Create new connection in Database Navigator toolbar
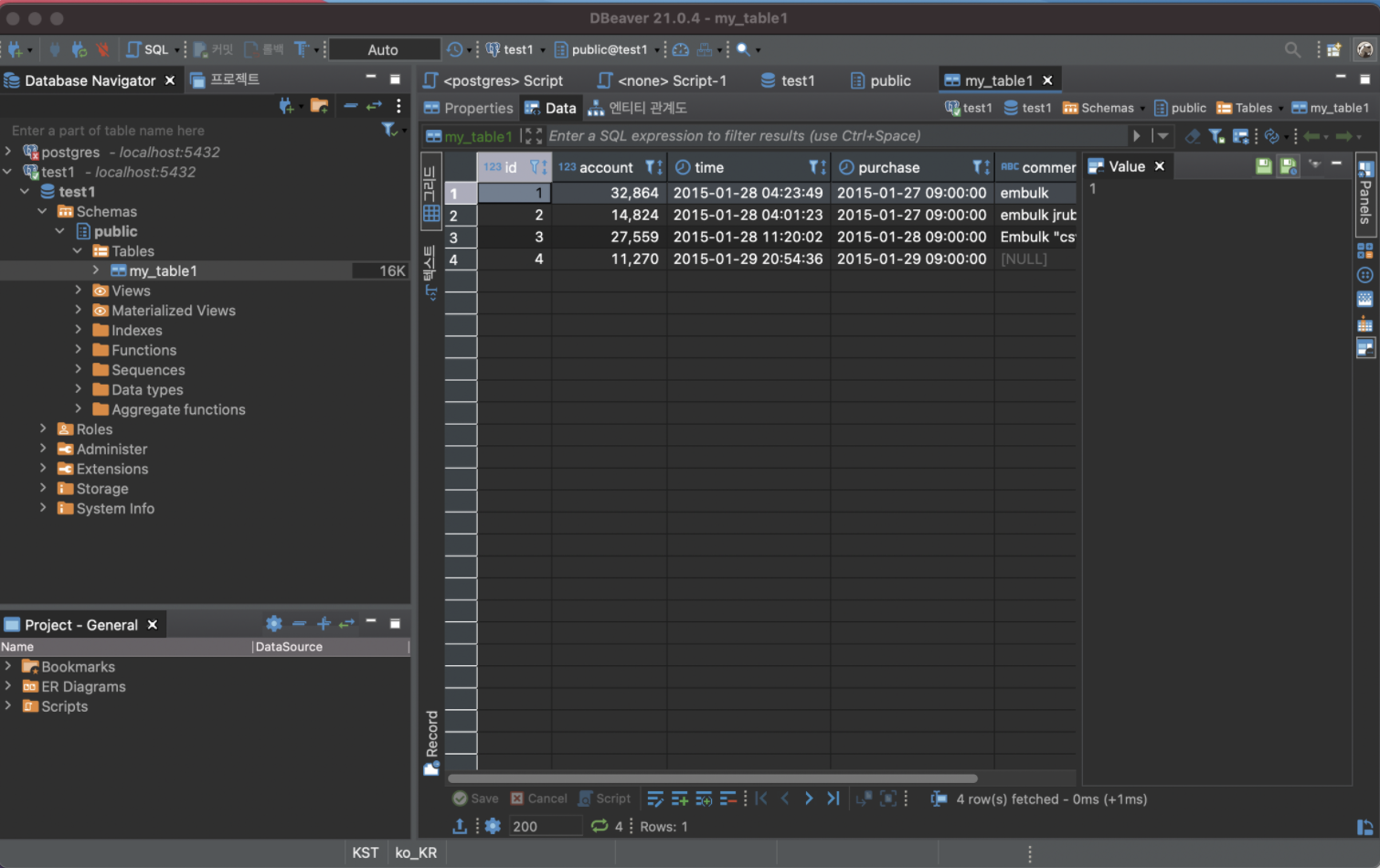The image size is (1380, 868). pos(287,106)
